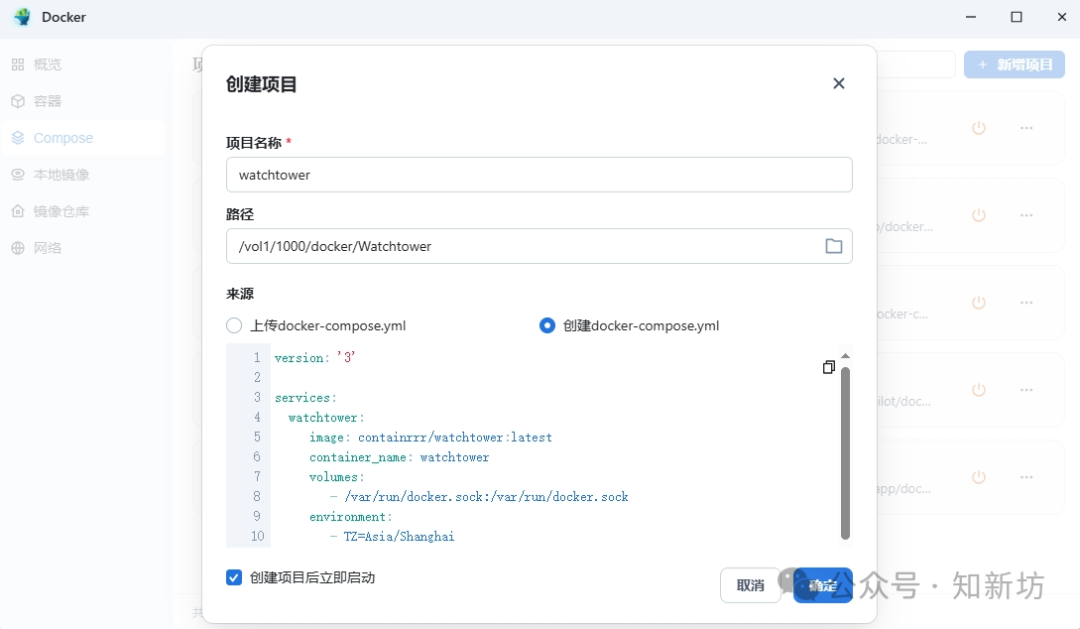Viewport: 1080px width, 629px height.
Task: Click code line "image: containrrr/watchtower:latest"
Action: coord(430,437)
